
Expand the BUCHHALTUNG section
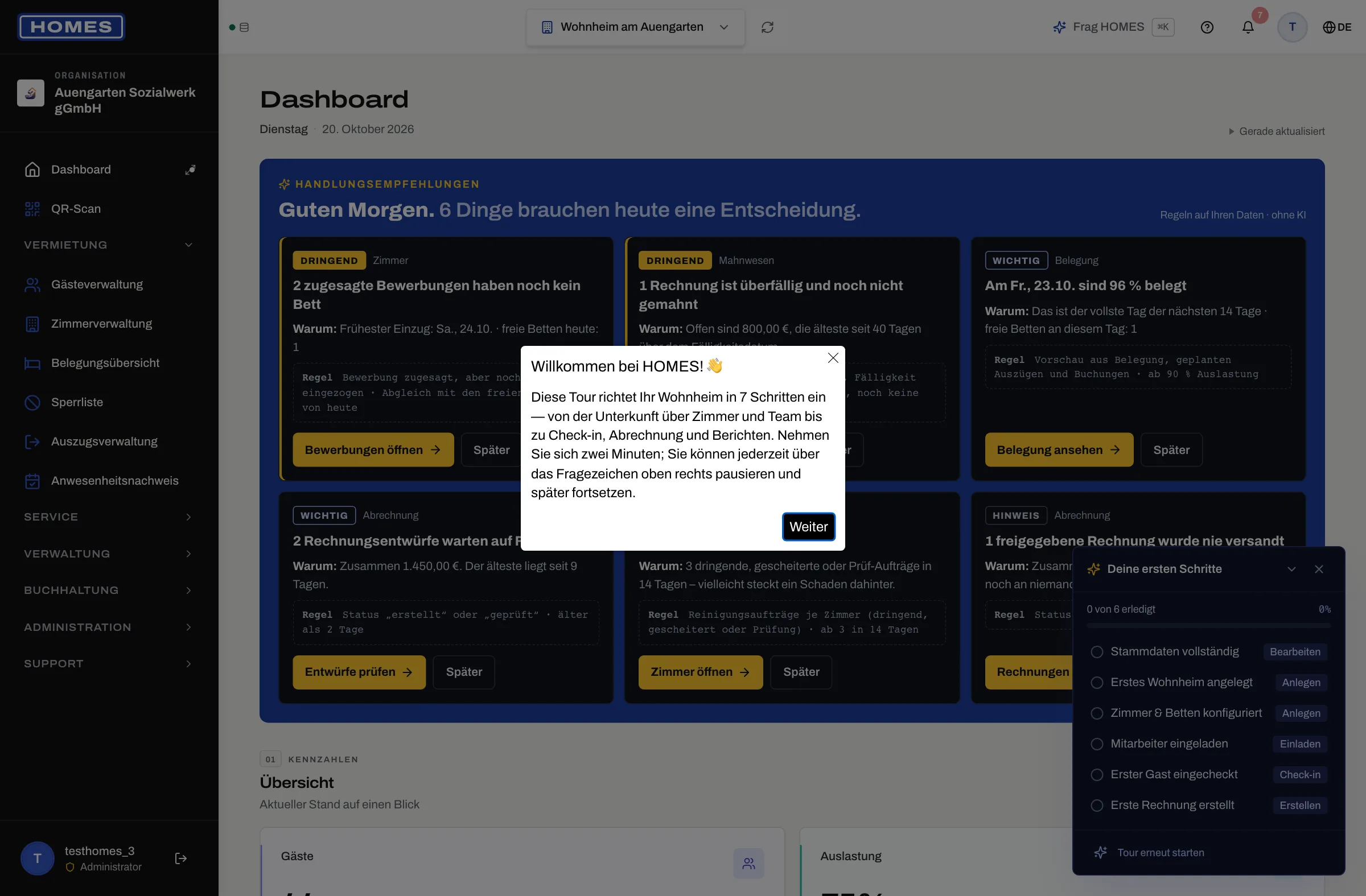[109, 591]
